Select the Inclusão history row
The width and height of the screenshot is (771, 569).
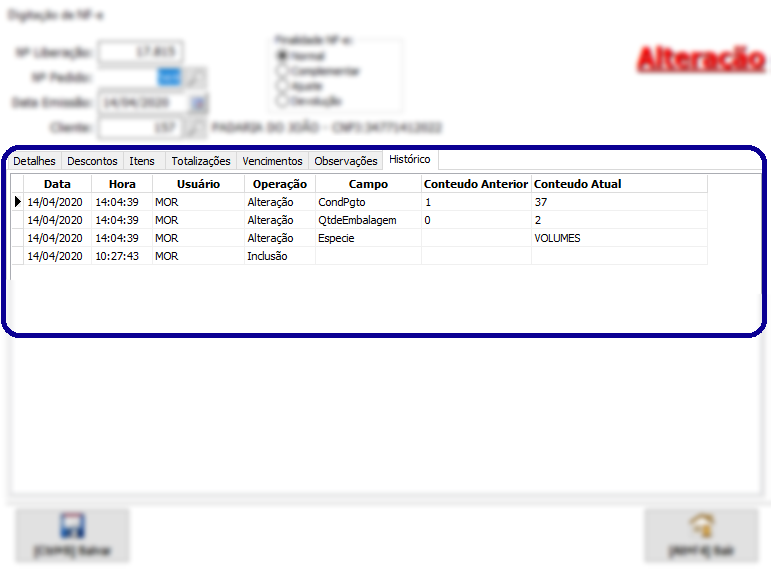[x=267, y=256]
